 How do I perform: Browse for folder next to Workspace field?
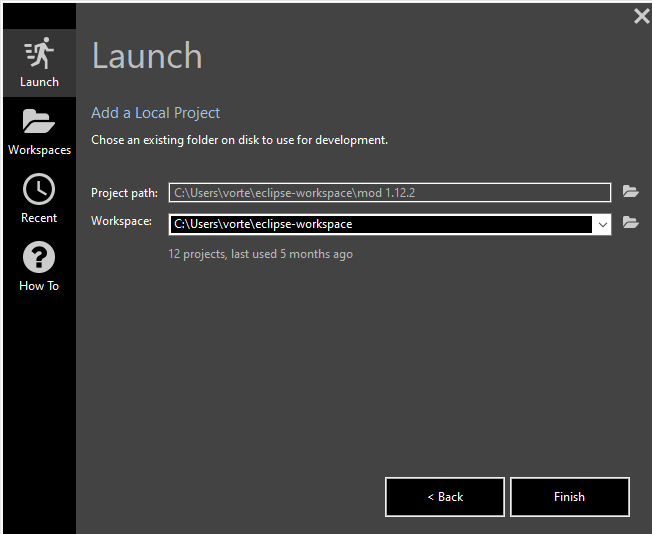coord(630,223)
